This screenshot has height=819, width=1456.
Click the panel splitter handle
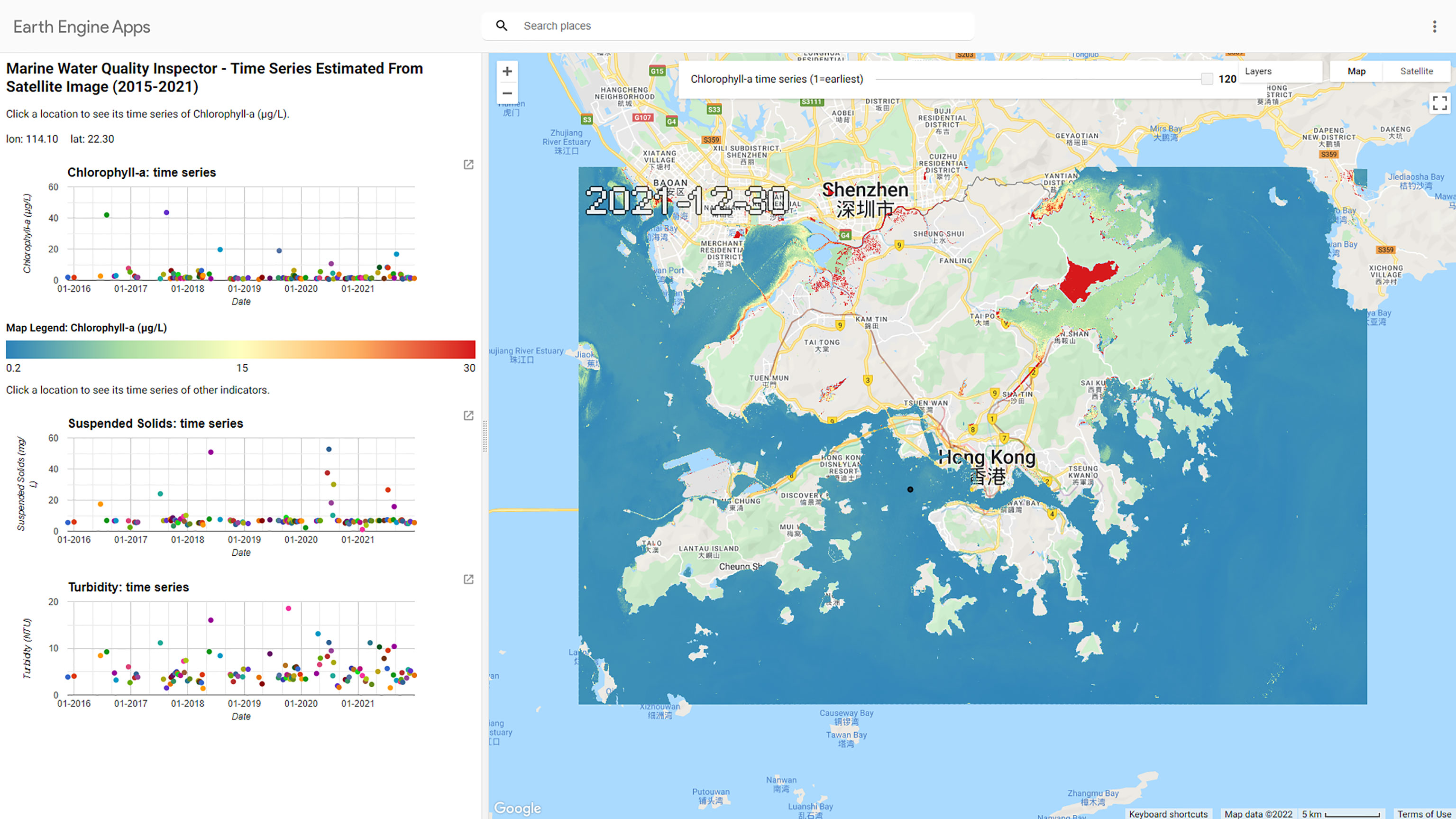tap(485, 436)
